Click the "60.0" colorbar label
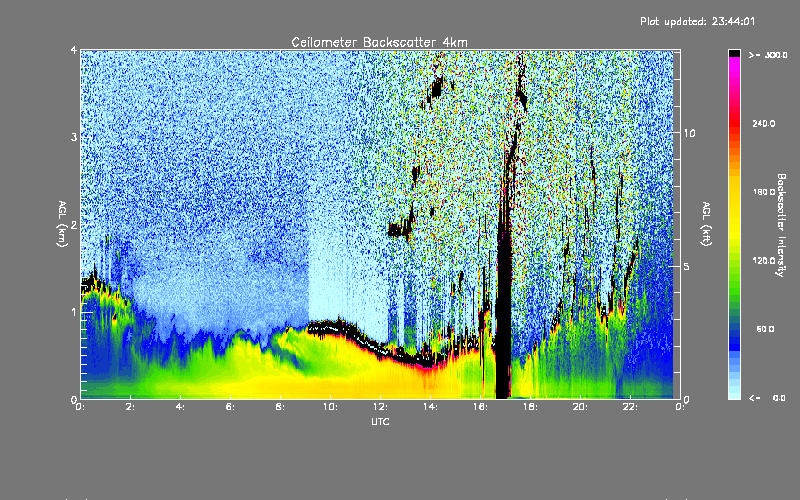This screenshot has height=500, width=800. pos(765,330)
